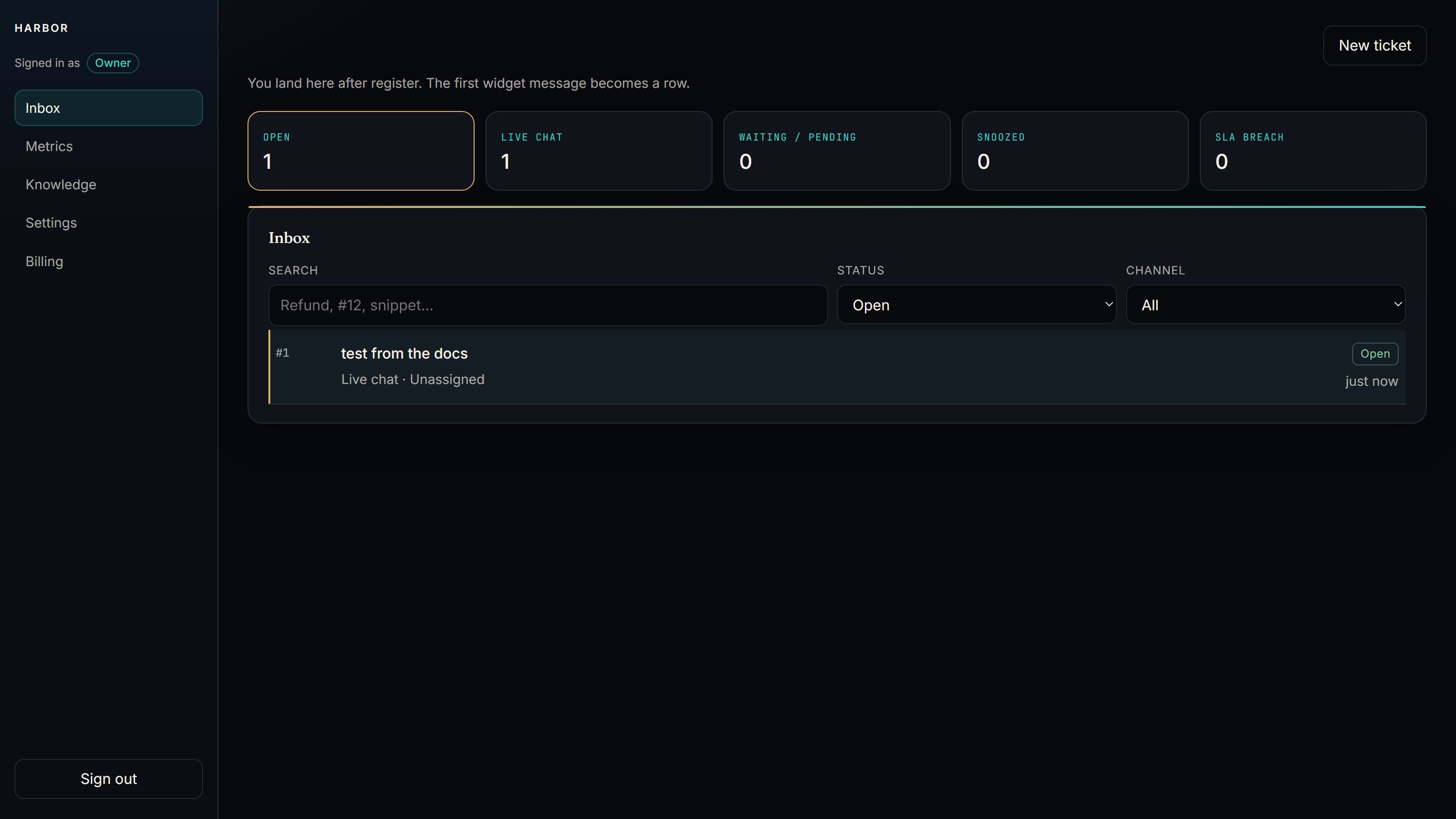1456x819 pixels.
Task: Click the Sign out button
Action: coord(109,779)
